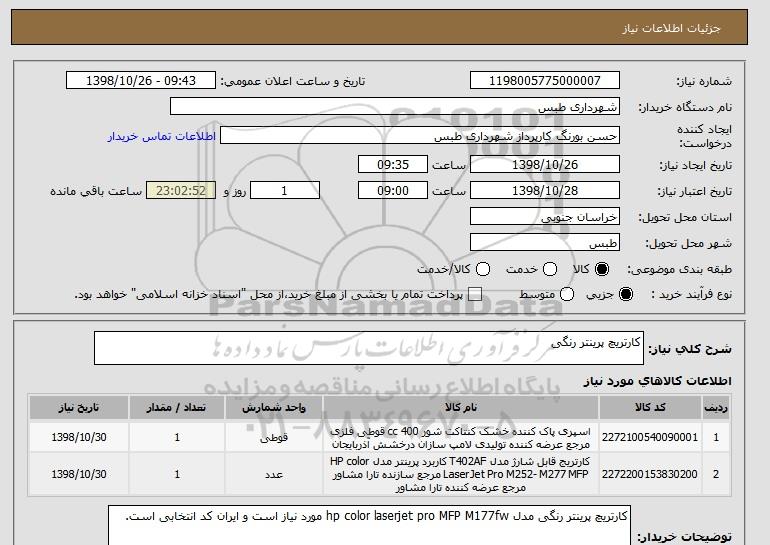Click the buyer organization name field شهرداری طبس

[395, 107]
